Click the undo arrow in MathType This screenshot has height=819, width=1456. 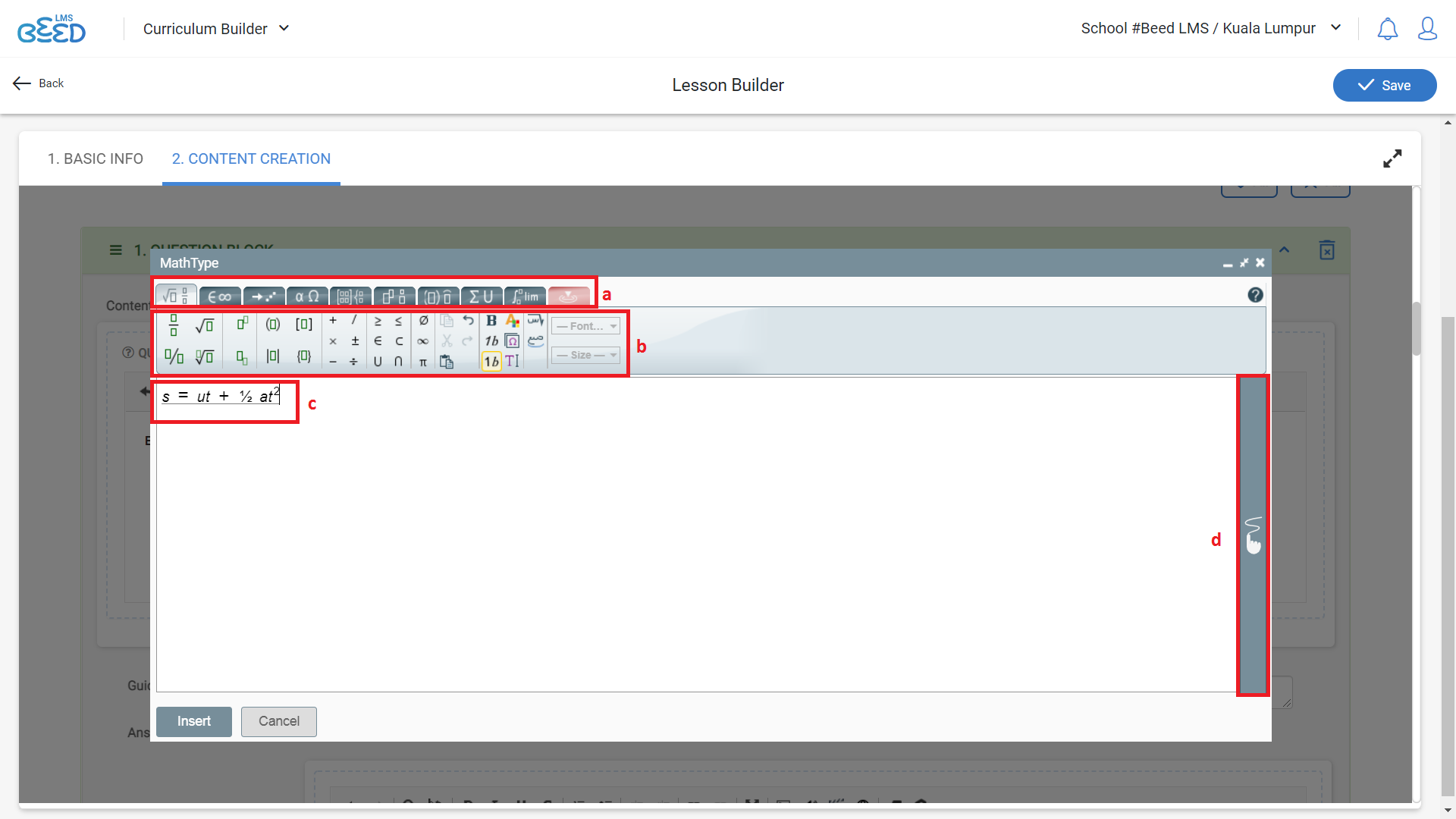click(468, 321)
